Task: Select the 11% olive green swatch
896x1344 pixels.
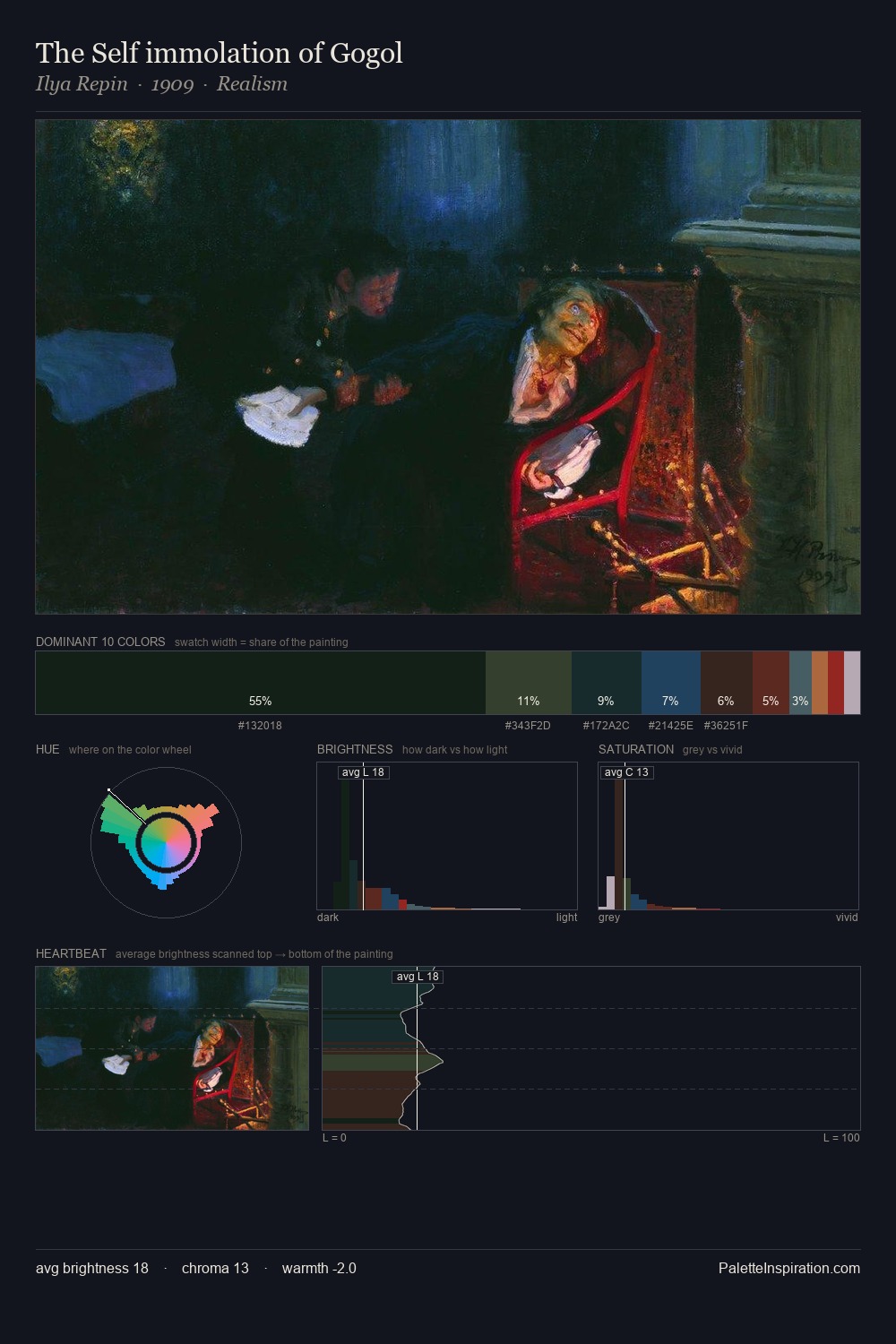Action: point(528,683)
